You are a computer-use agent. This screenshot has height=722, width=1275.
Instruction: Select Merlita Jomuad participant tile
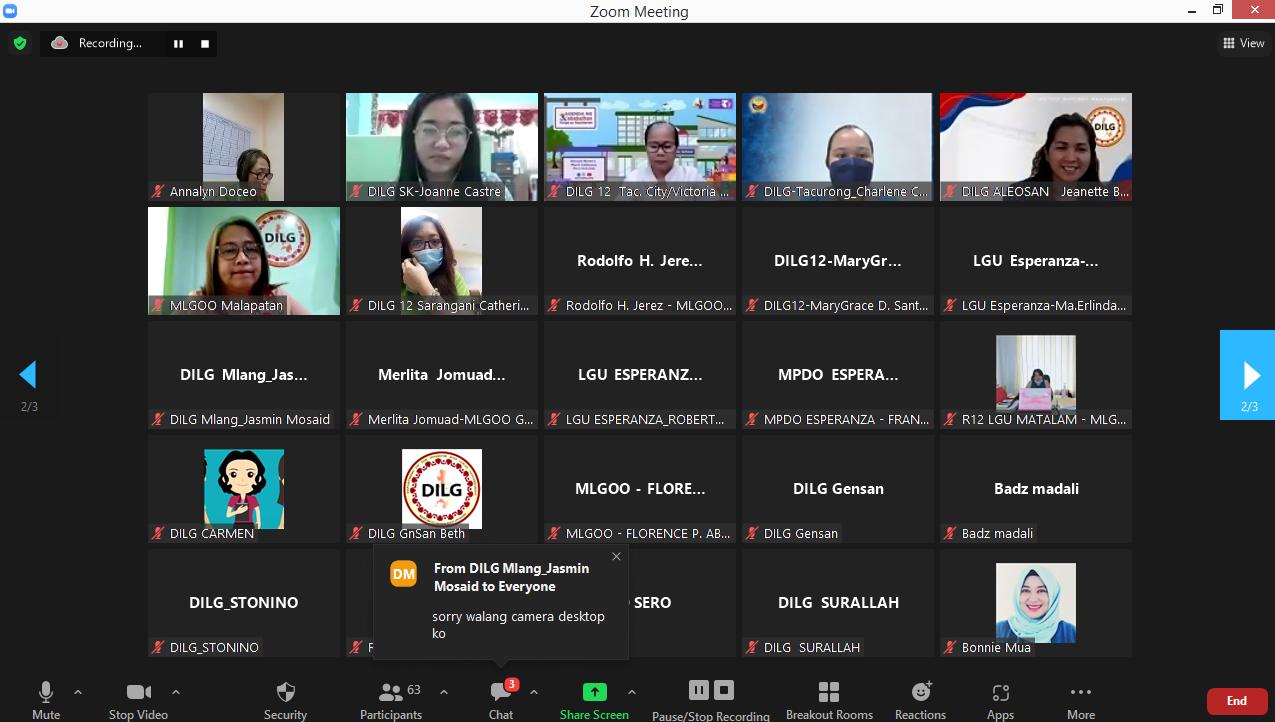click(x=442, y=375)
